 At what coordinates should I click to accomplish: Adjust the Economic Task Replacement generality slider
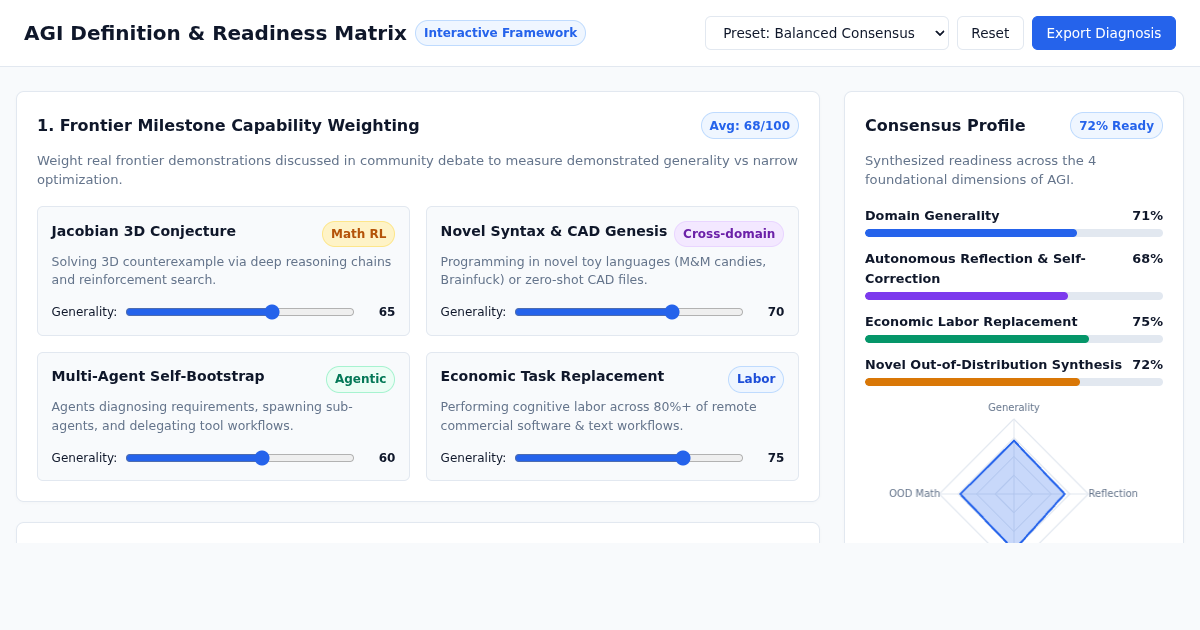[629, 458]
